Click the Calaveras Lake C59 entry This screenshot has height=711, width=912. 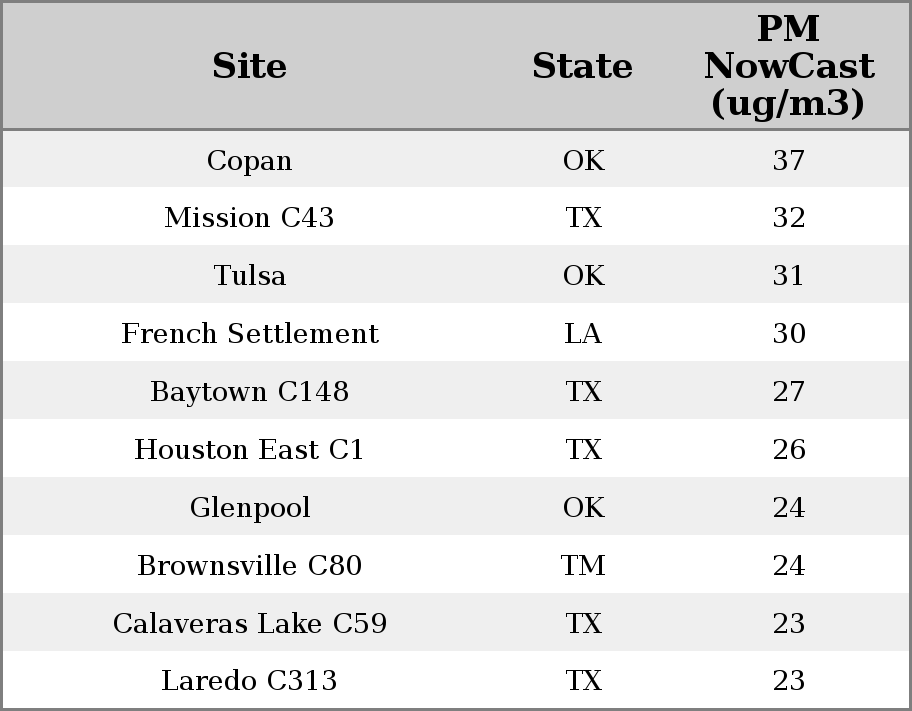click(249, 624)
